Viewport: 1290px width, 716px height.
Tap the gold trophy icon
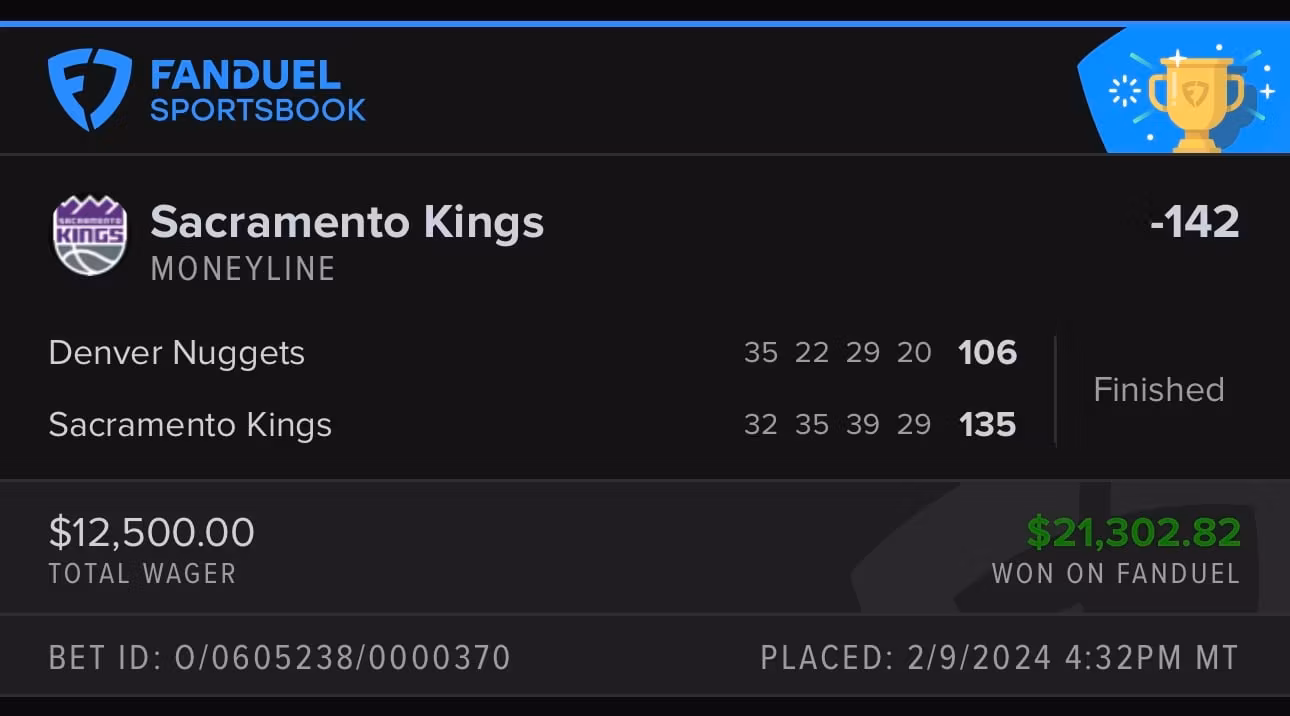1196,98
